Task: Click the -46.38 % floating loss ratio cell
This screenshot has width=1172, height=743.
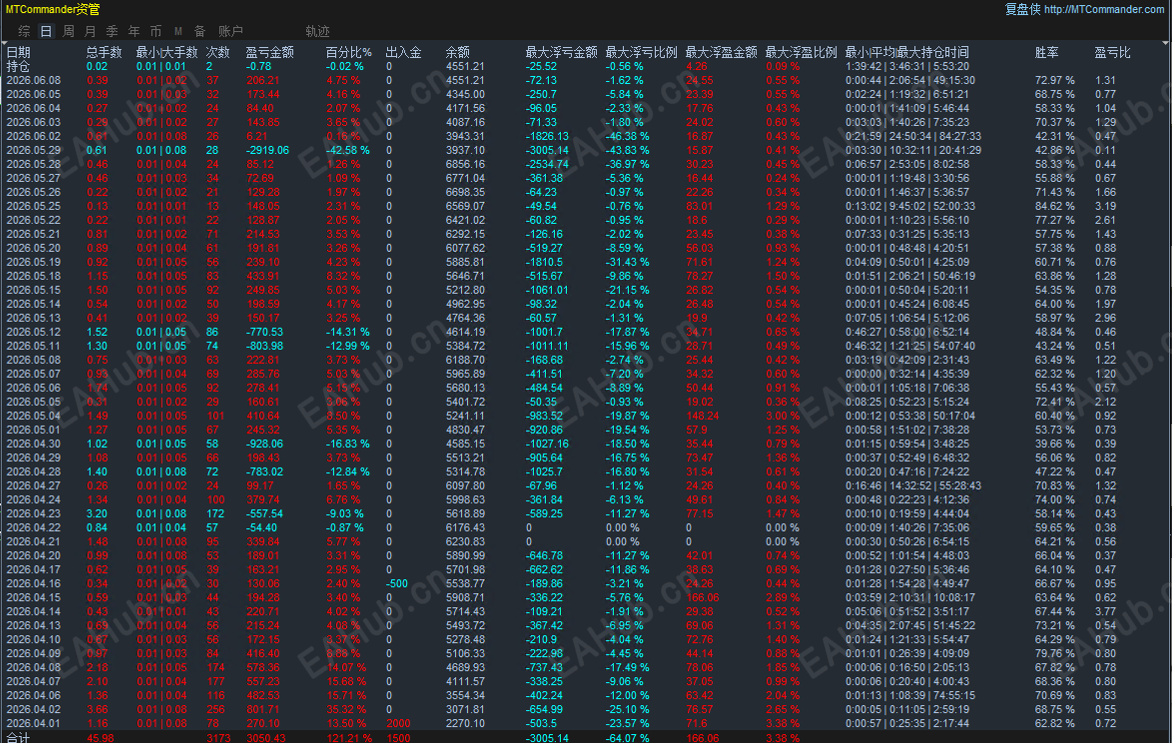Action: coord(627,136)
